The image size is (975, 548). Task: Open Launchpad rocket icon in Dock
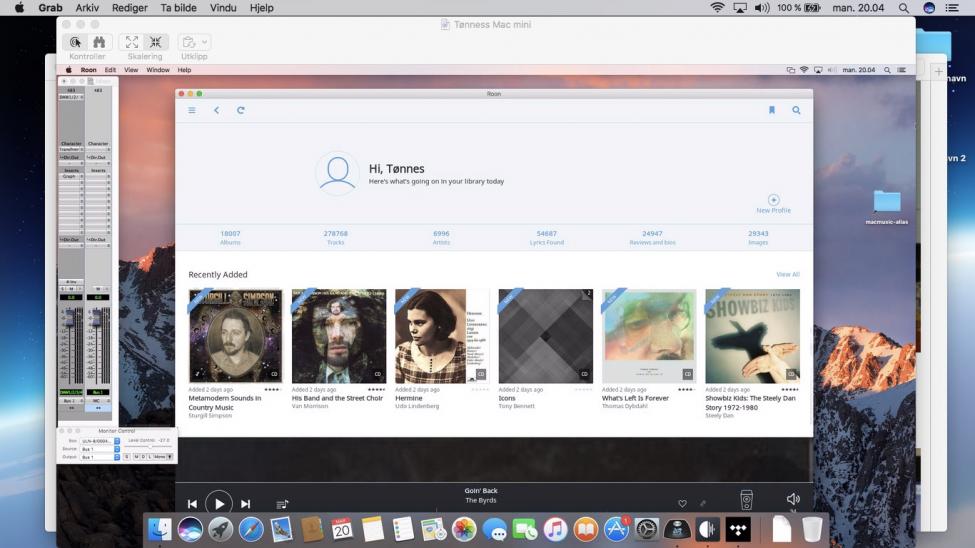pyautogui.click(x=220, y=530)
